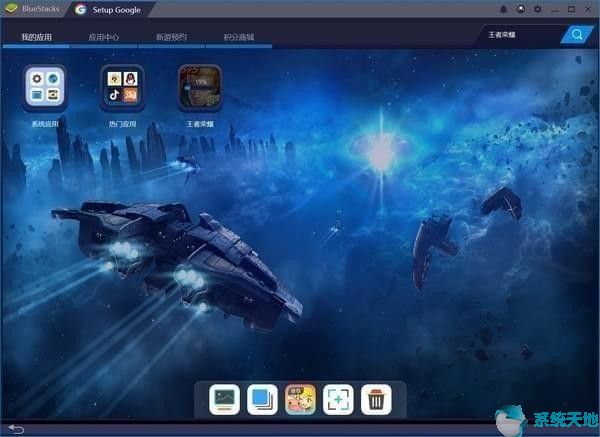This screenshot has height=437, width=600.
Task: Open the 新游预约 tab
Action: coord(171,37)
